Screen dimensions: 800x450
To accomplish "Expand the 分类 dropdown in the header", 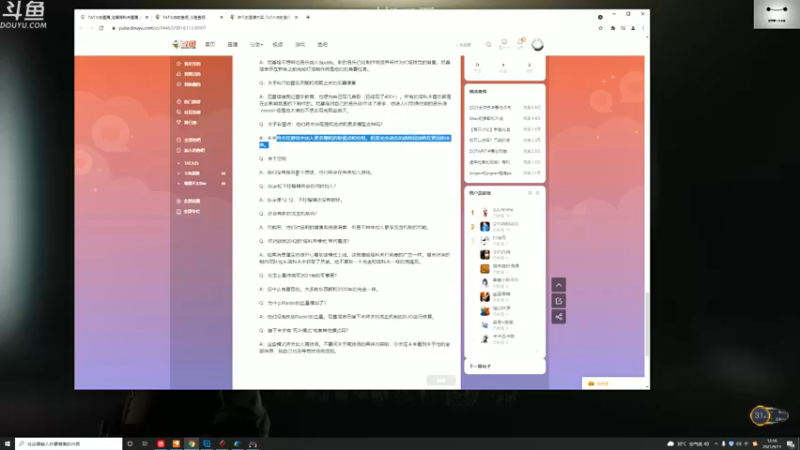I will [256, 44].
